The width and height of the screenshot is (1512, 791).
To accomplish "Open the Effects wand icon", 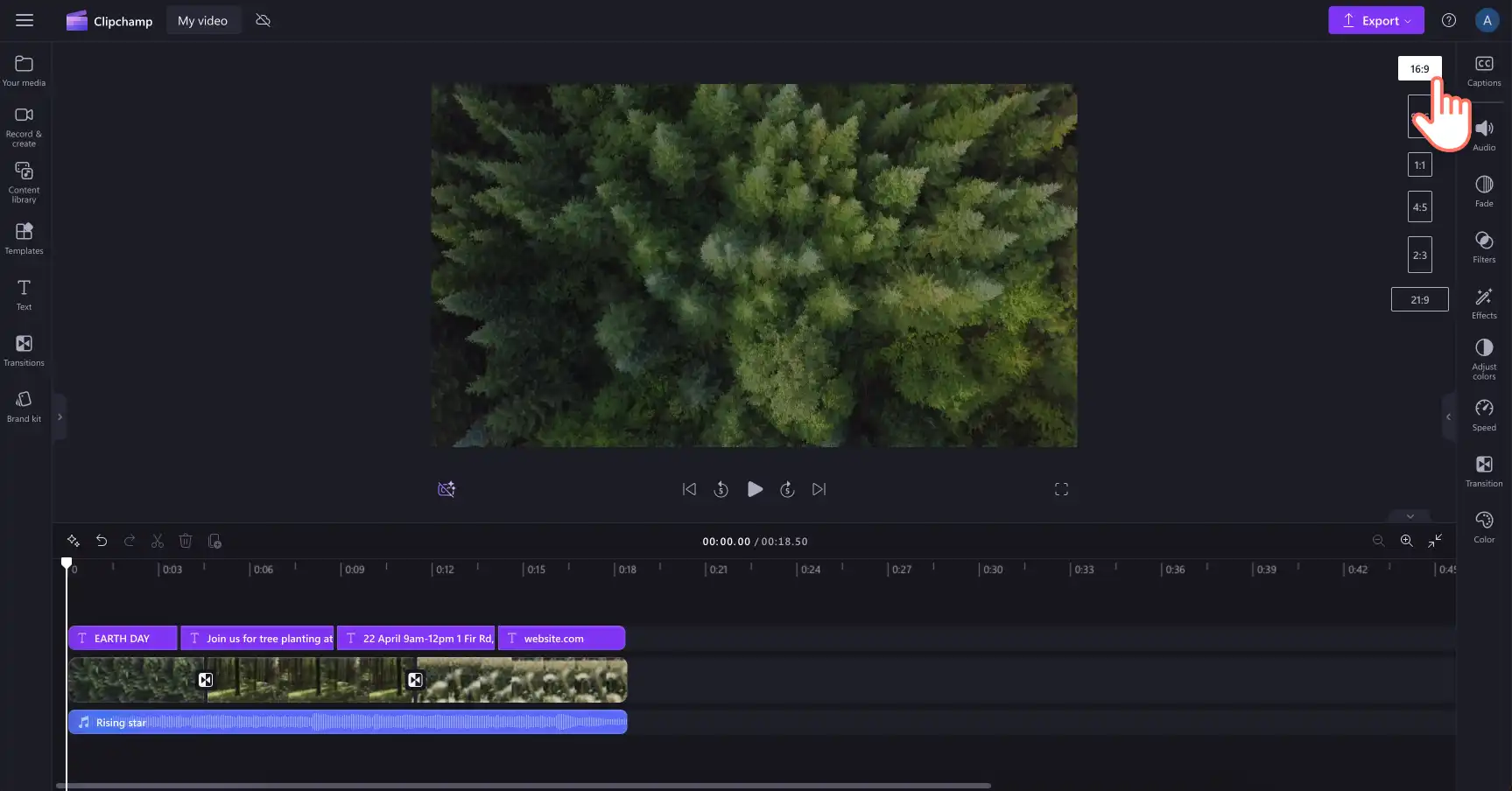I will pos(1484,303).
